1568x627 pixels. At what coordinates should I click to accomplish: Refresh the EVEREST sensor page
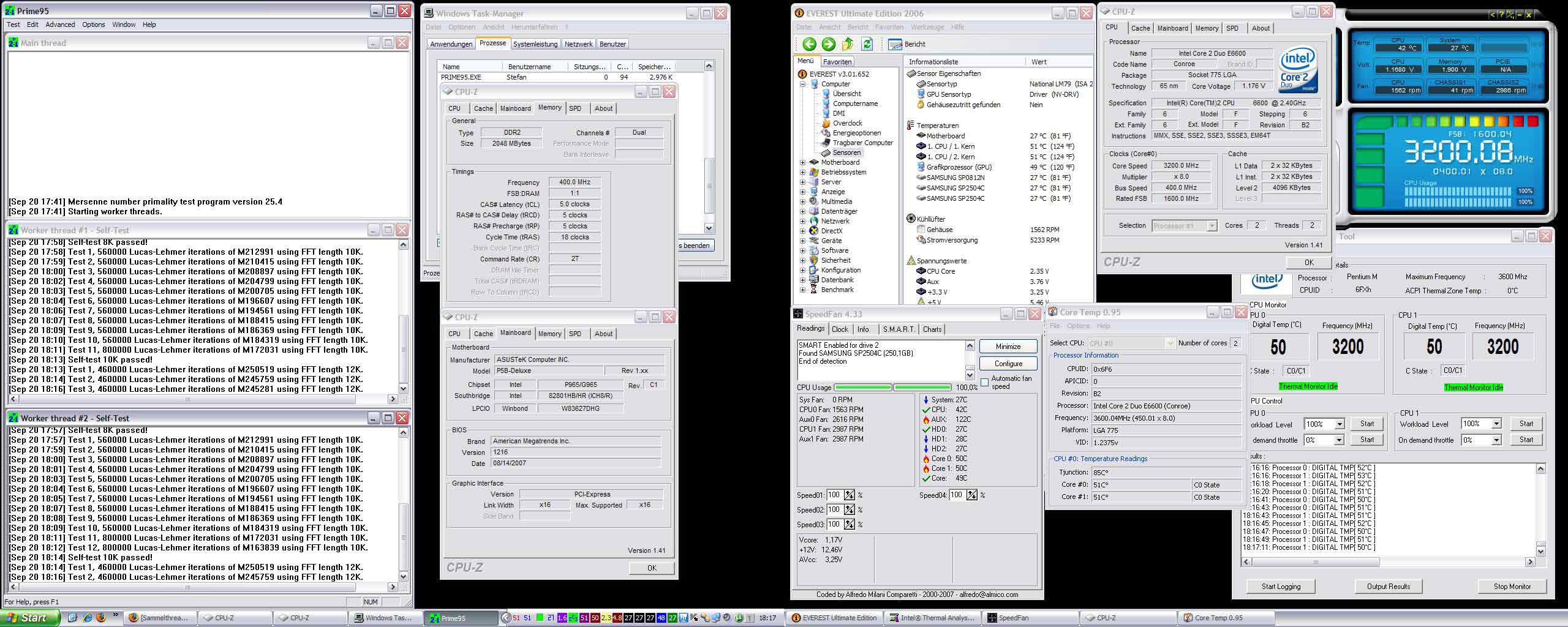[x=867, y=44]
